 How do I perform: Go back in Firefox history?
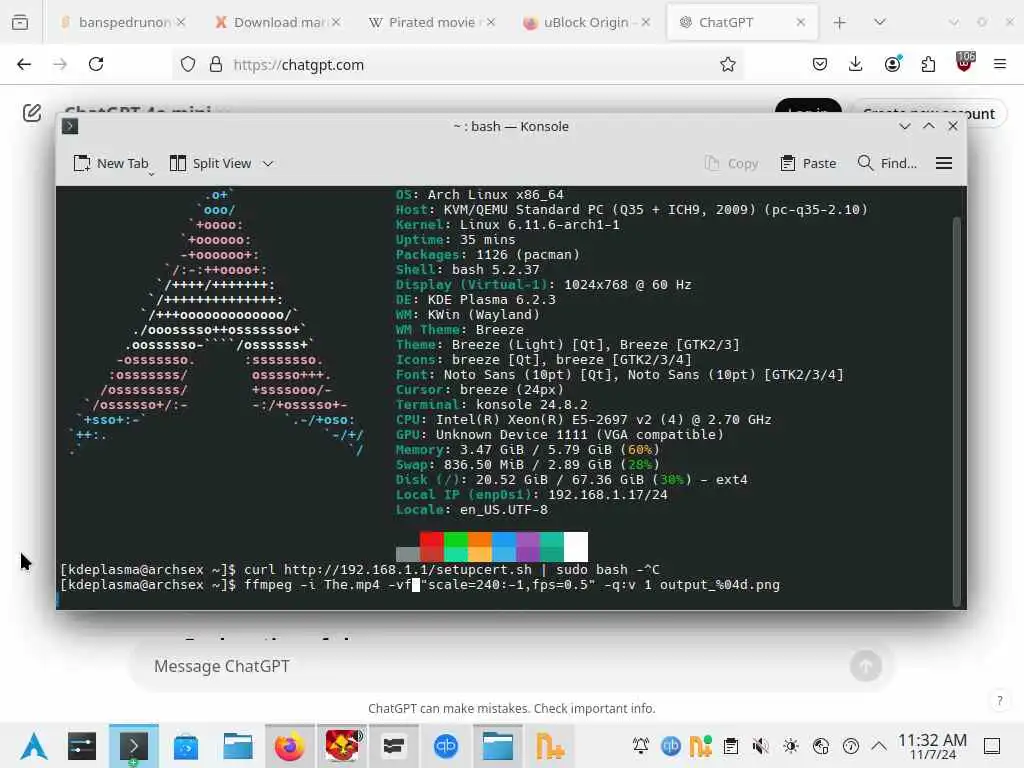(24, 64)
